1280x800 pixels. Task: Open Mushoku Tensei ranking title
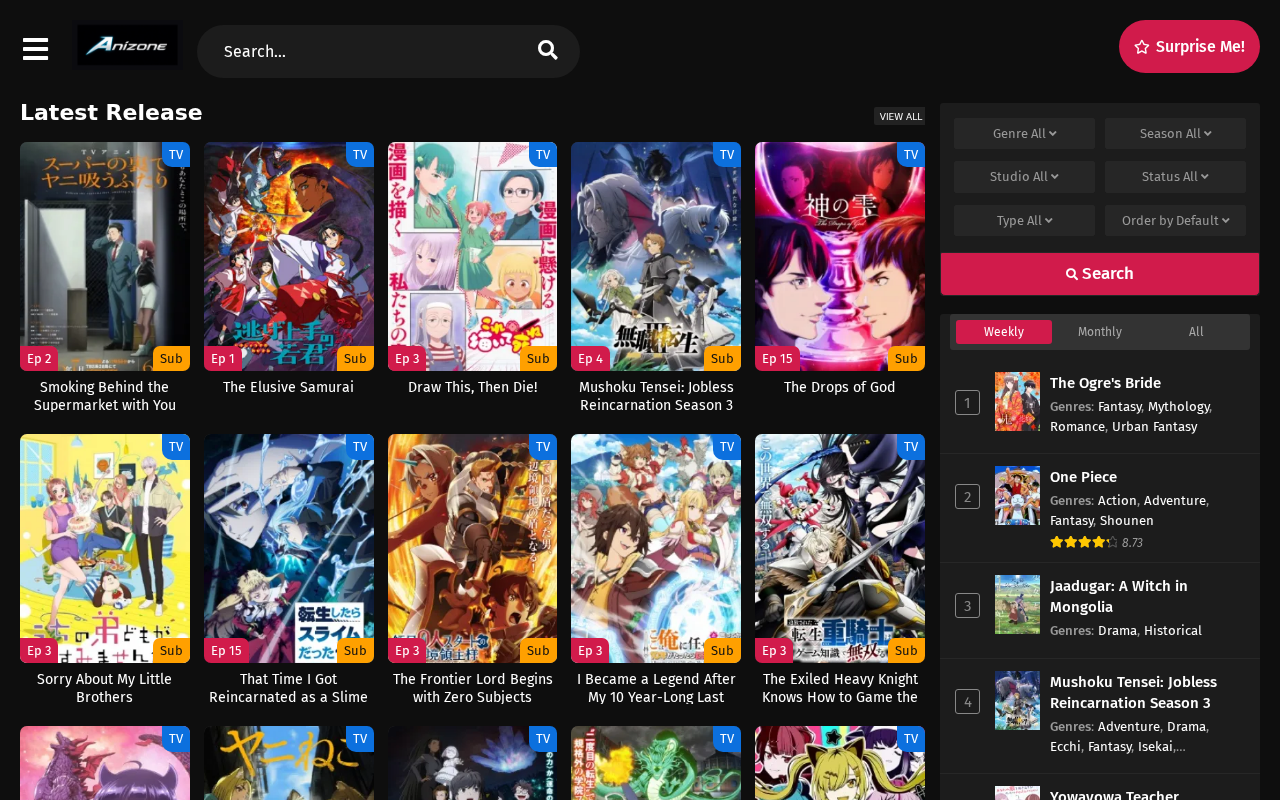1133,692
